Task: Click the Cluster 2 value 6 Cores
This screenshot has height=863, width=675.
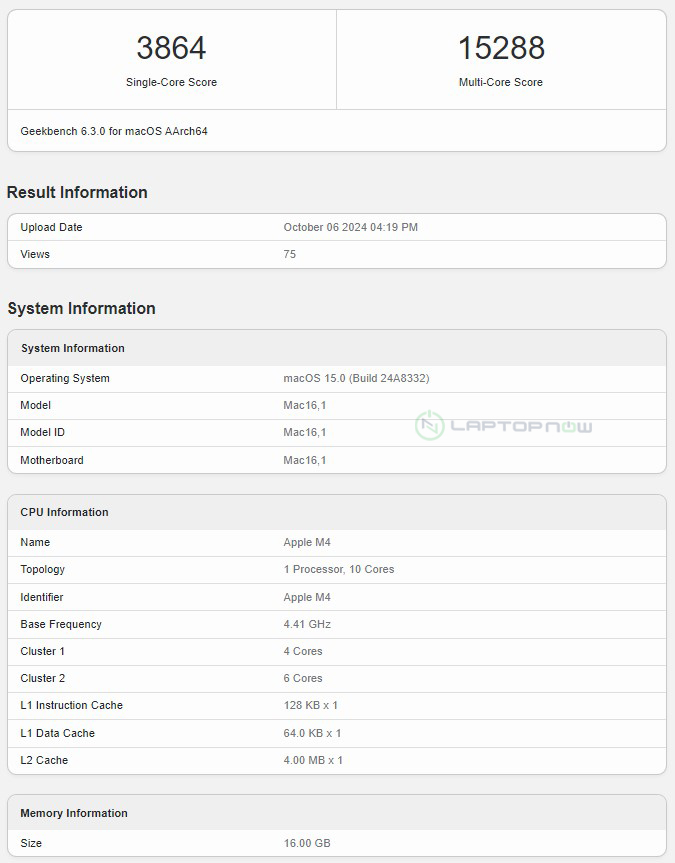Action: click(x=303, y=678)
